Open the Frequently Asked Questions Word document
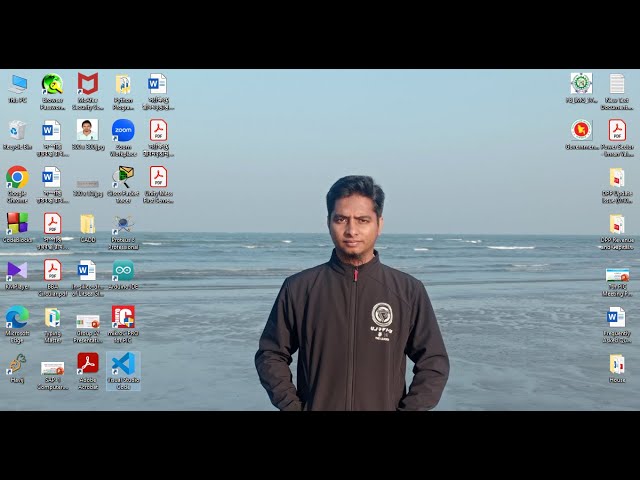Viewport: 640px width, 480px height. pyautogui.click(x=617, y=317)
